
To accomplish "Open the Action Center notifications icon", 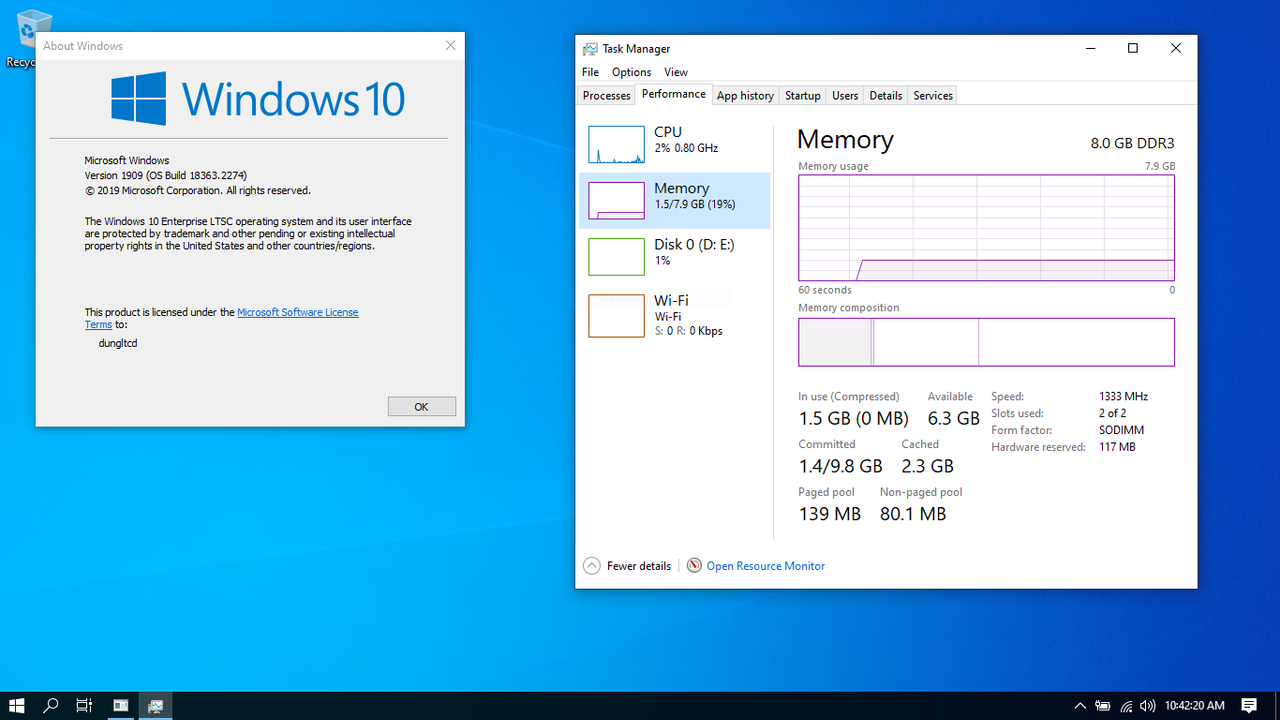I will point(1249,706).
